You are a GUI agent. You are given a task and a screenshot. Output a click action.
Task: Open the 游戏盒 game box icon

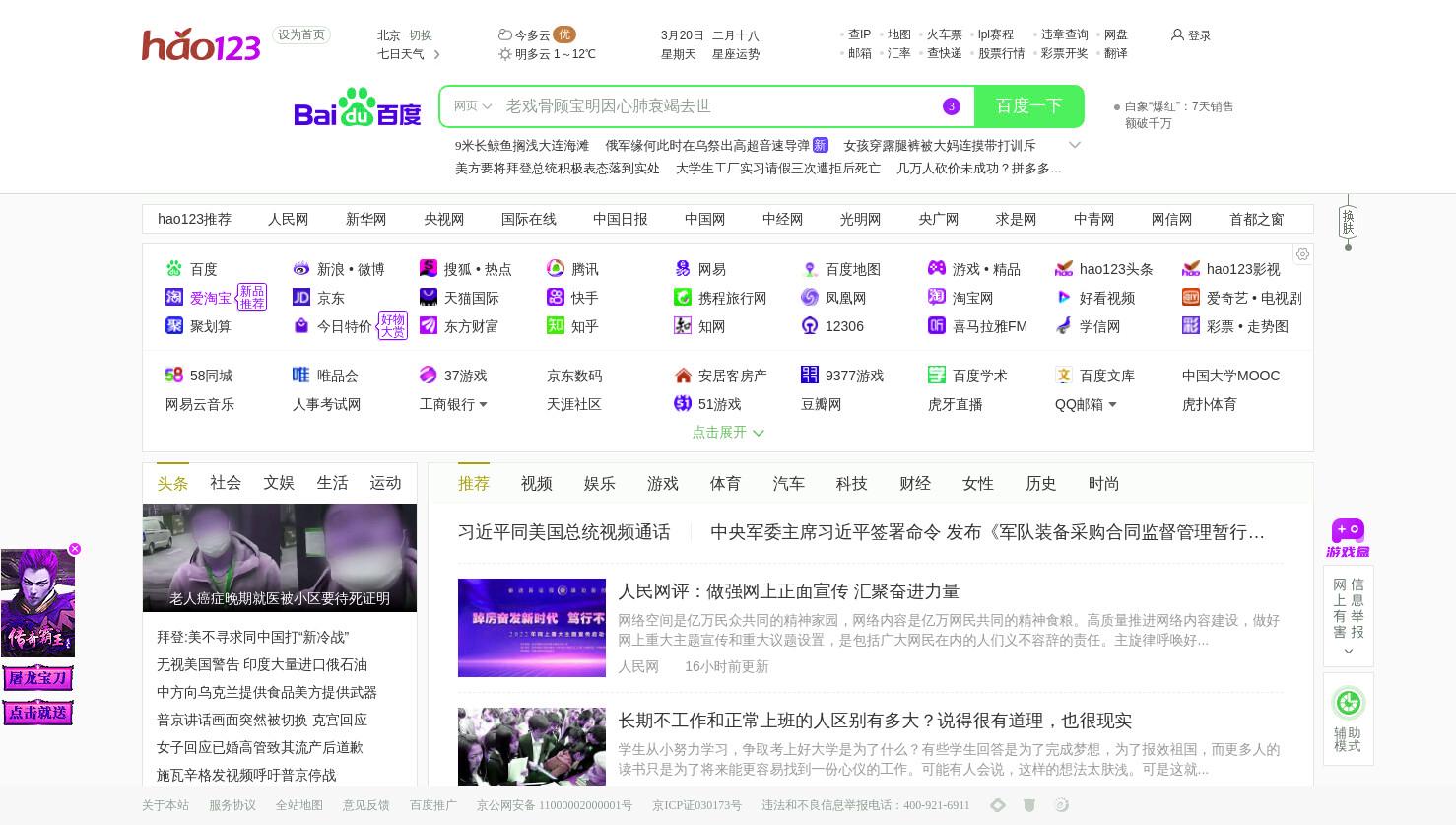1348,538
